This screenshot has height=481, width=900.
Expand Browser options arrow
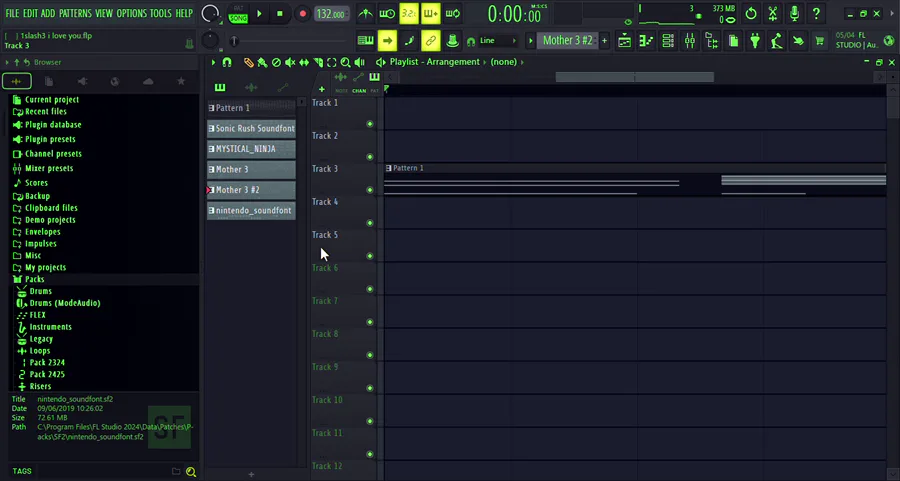7,62
